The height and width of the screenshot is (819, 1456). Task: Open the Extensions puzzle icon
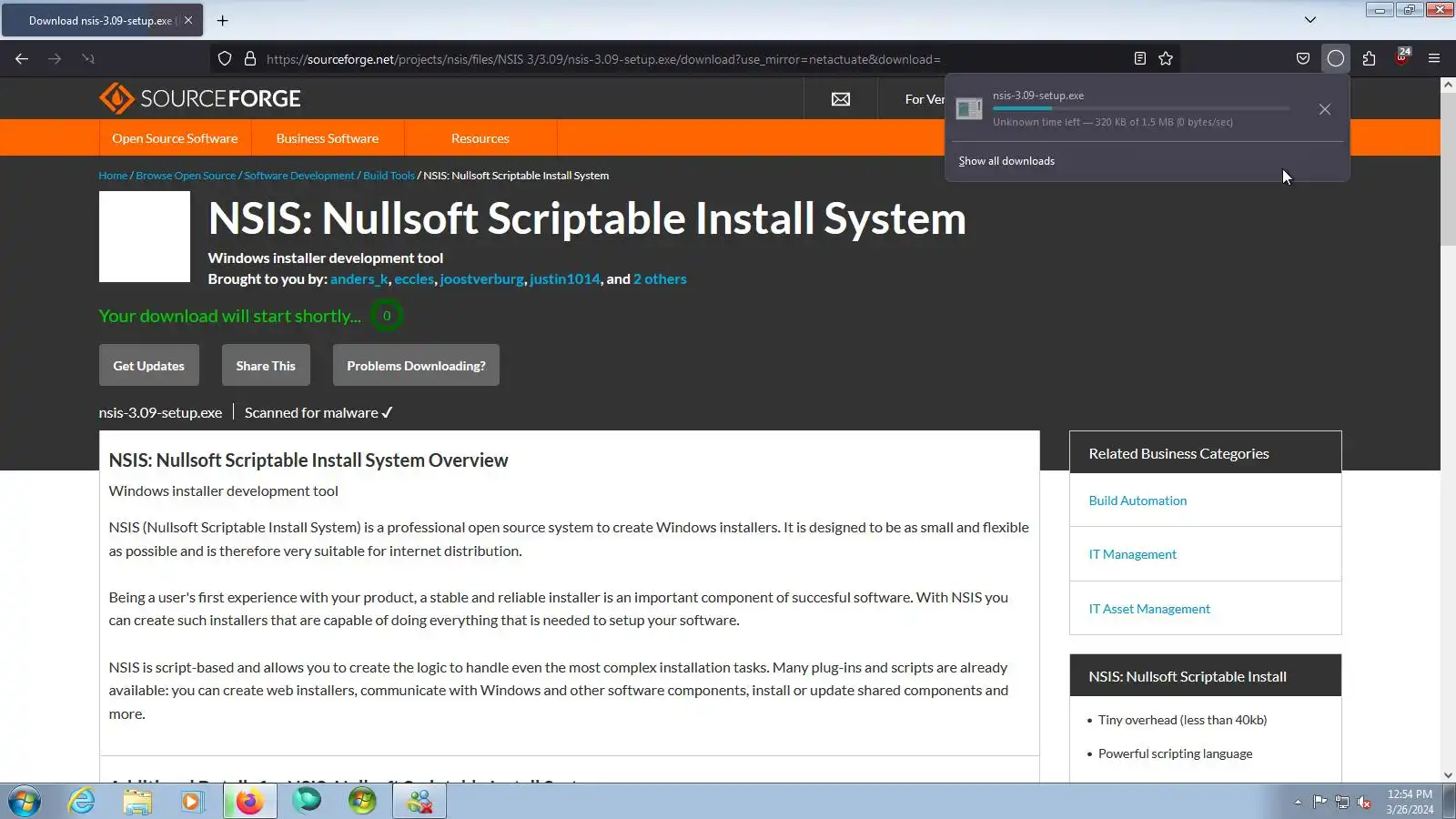[1369, 59]
